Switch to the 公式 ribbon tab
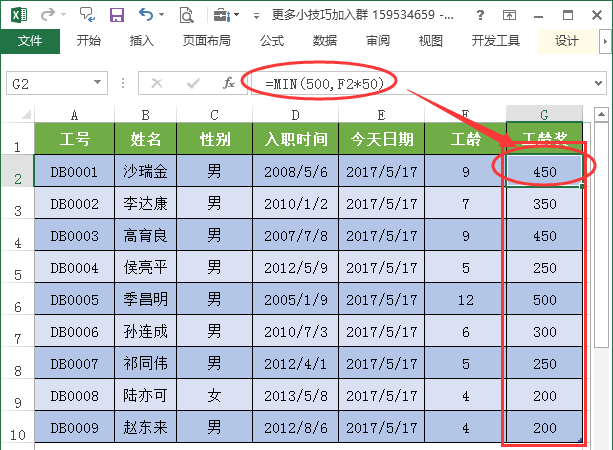The image size is (613, 450). [x=272, y=41]
